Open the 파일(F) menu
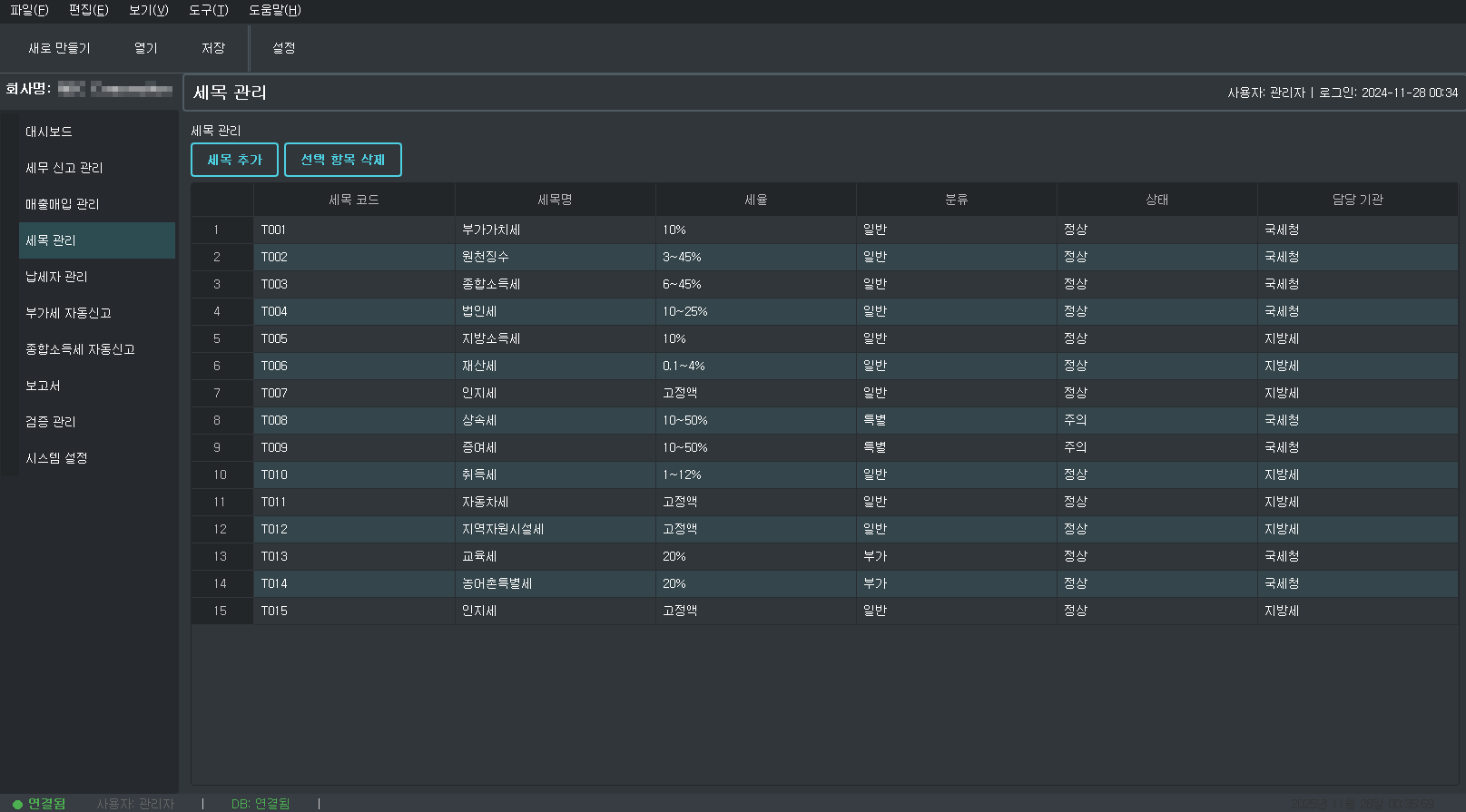This screenshot has height=812, width=1466. pos(29,10)
